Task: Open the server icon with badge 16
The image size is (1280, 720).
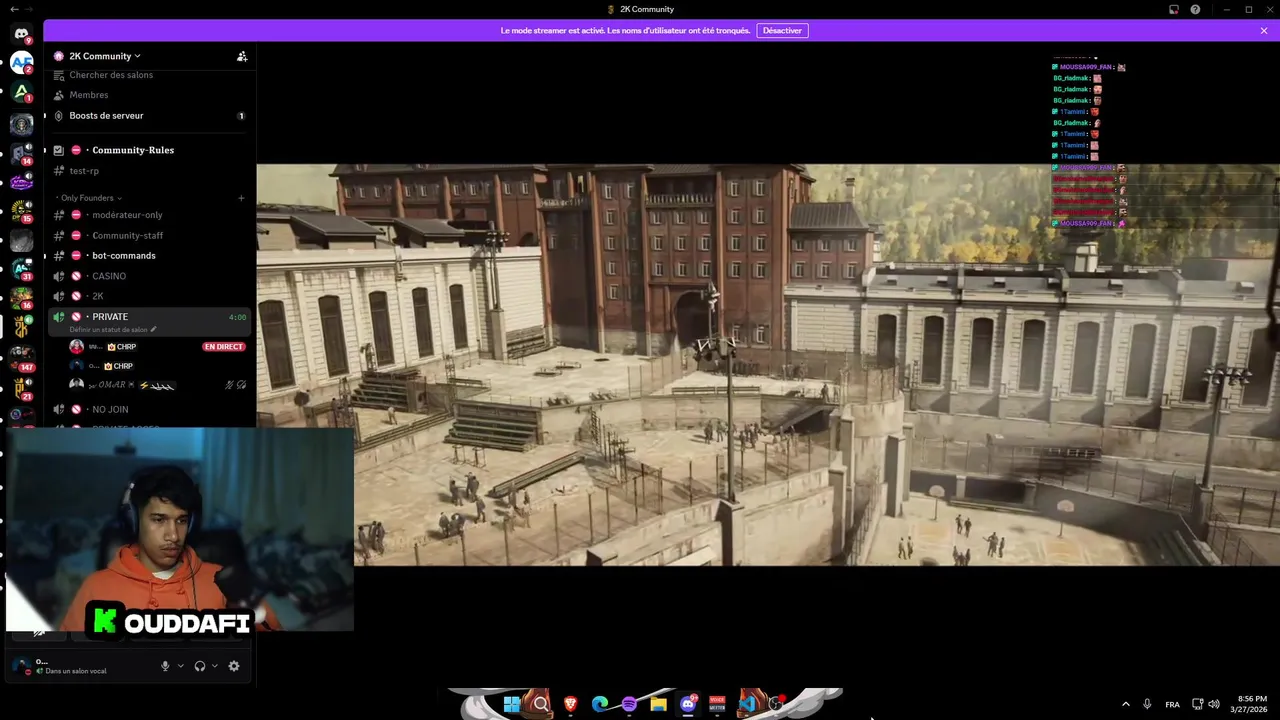Action: pos(21,298)
